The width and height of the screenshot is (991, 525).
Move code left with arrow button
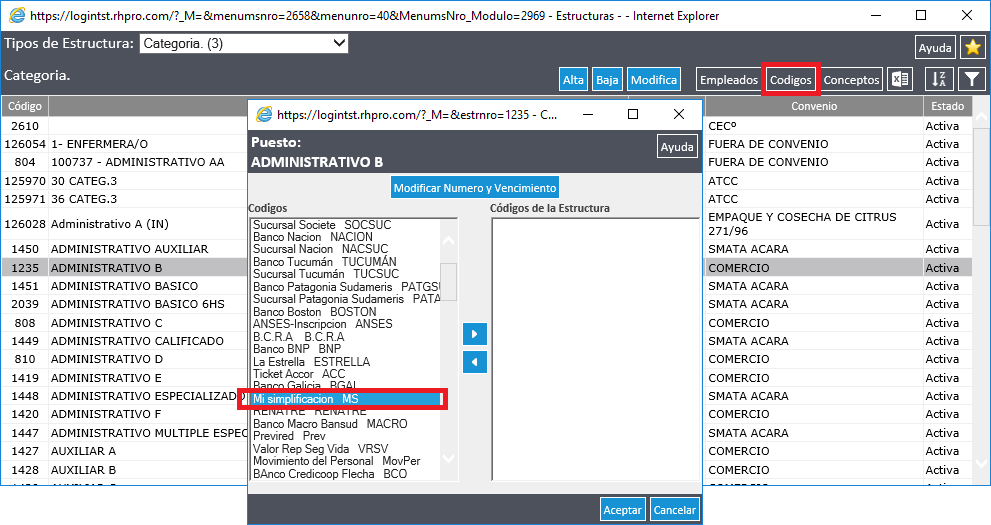pyautogui.click(x=475, y=363)
